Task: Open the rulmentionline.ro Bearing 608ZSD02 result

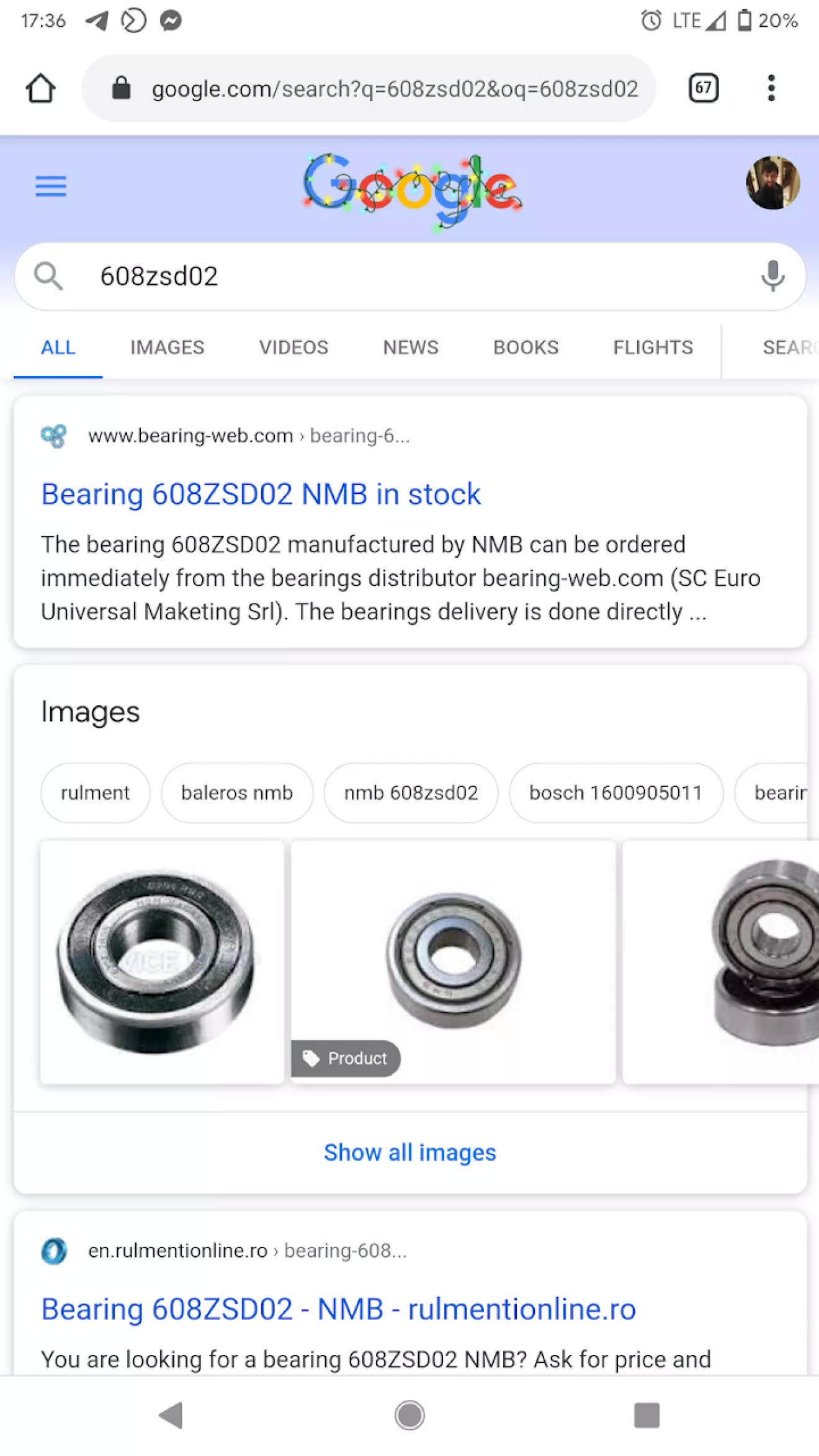Action: pos(338,1310)
